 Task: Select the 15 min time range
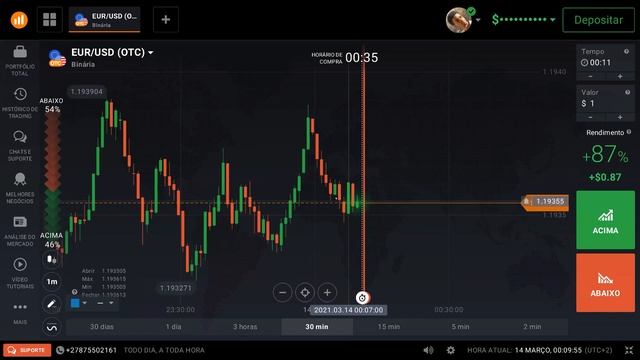click(389, 327)
